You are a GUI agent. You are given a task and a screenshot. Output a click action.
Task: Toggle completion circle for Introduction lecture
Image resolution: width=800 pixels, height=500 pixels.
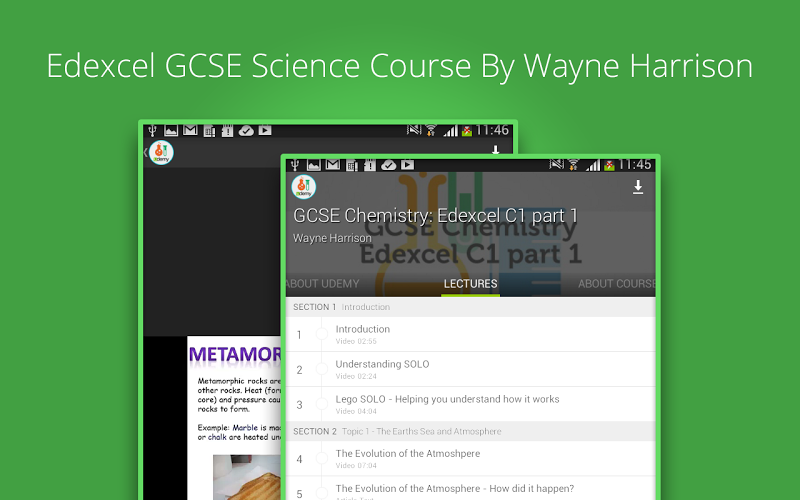(321, 334)
